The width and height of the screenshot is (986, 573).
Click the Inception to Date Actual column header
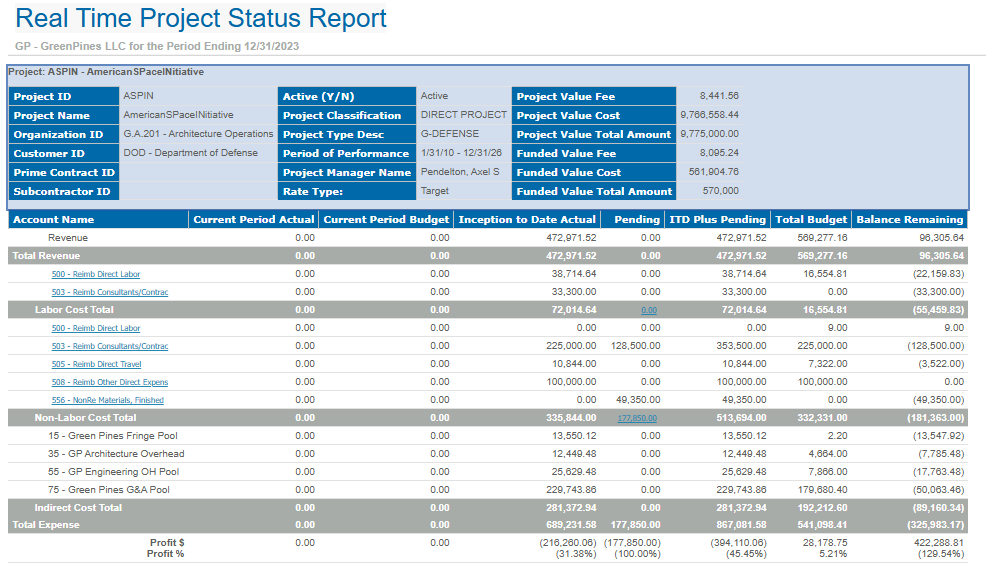pyautogui.click(x=527, y=220)
